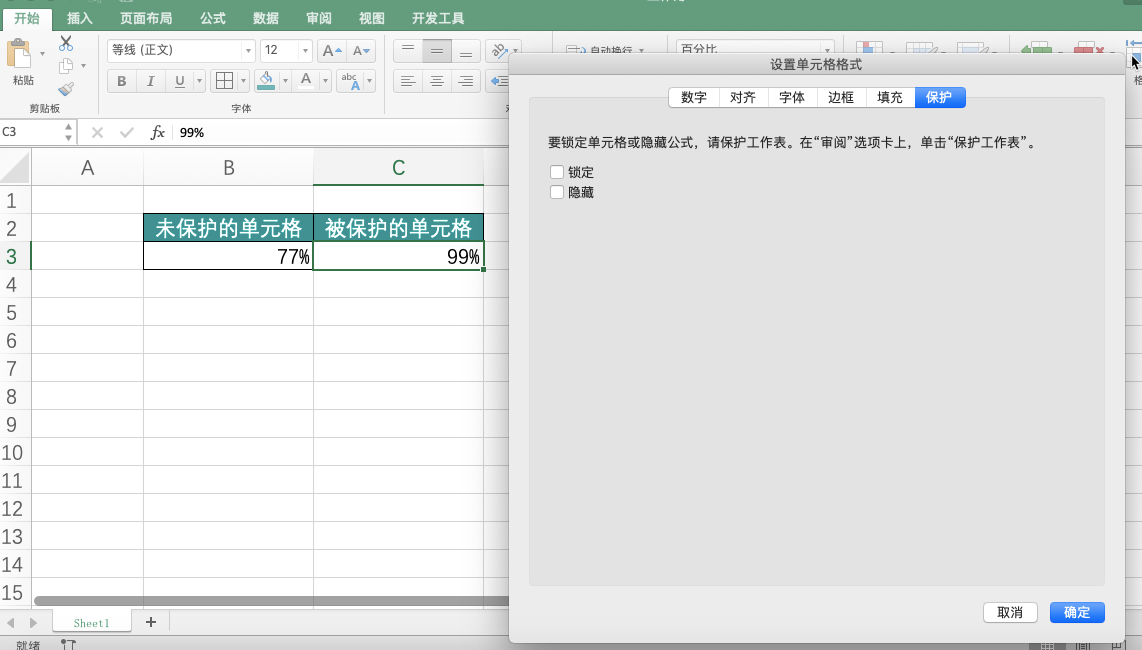Apply font color A icon

(307, 81)
